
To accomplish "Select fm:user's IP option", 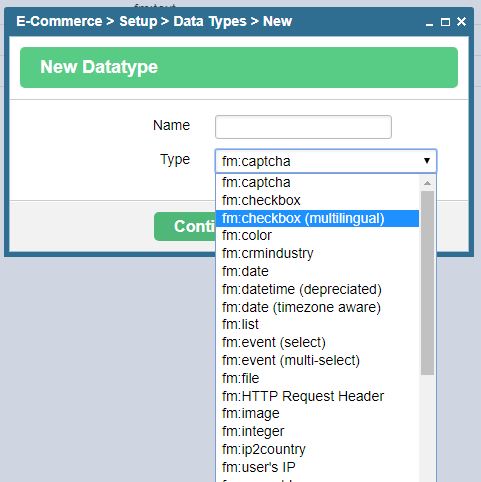I will coord(317,467).
